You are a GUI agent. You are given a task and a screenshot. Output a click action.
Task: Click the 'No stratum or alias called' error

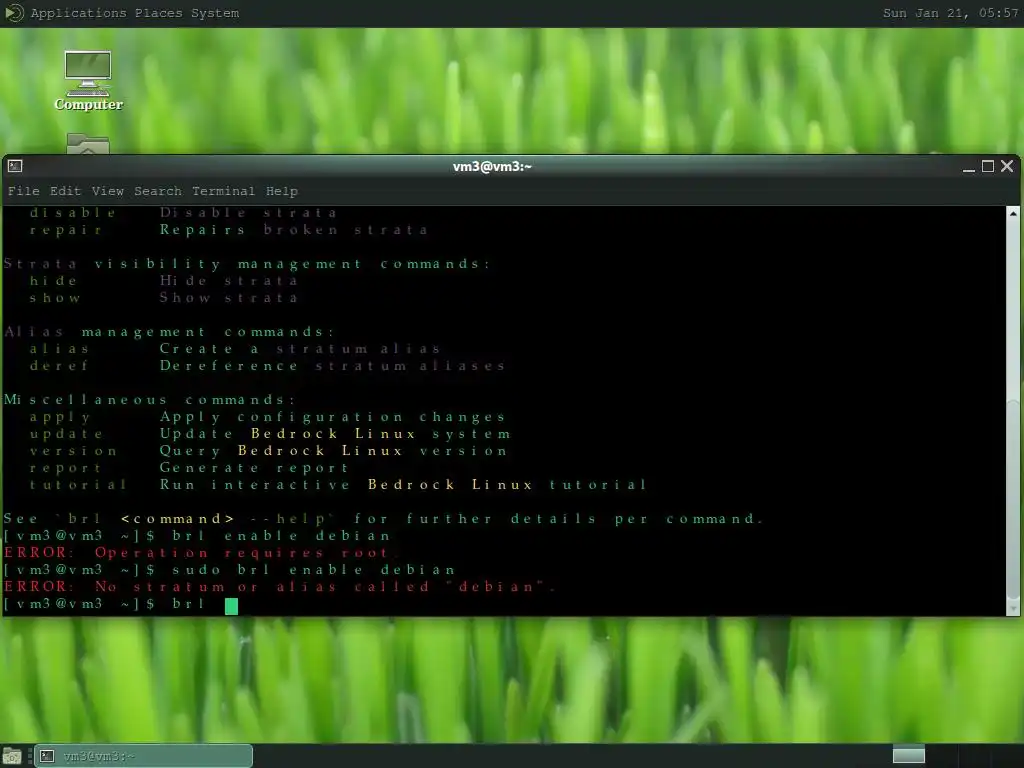point(280,586)
